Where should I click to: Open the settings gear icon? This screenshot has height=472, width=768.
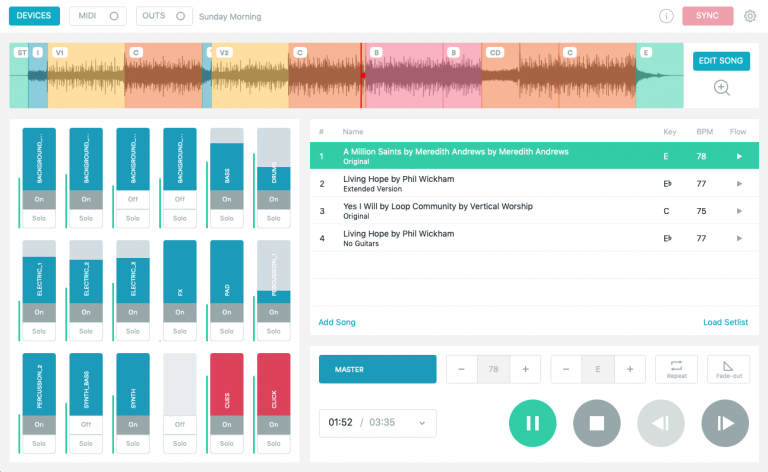pos(750,16)
